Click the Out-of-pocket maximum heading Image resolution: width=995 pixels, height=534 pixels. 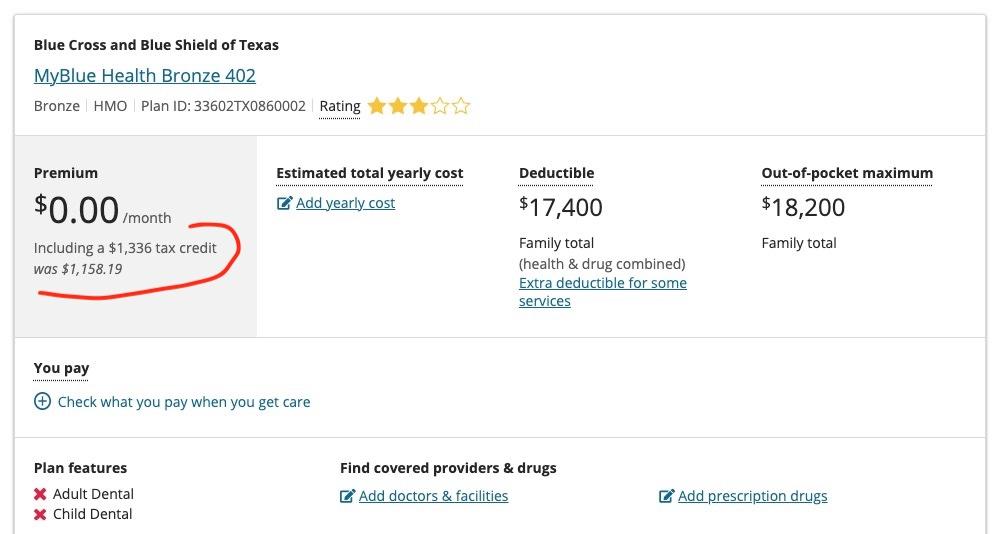[x=846, y=173]
